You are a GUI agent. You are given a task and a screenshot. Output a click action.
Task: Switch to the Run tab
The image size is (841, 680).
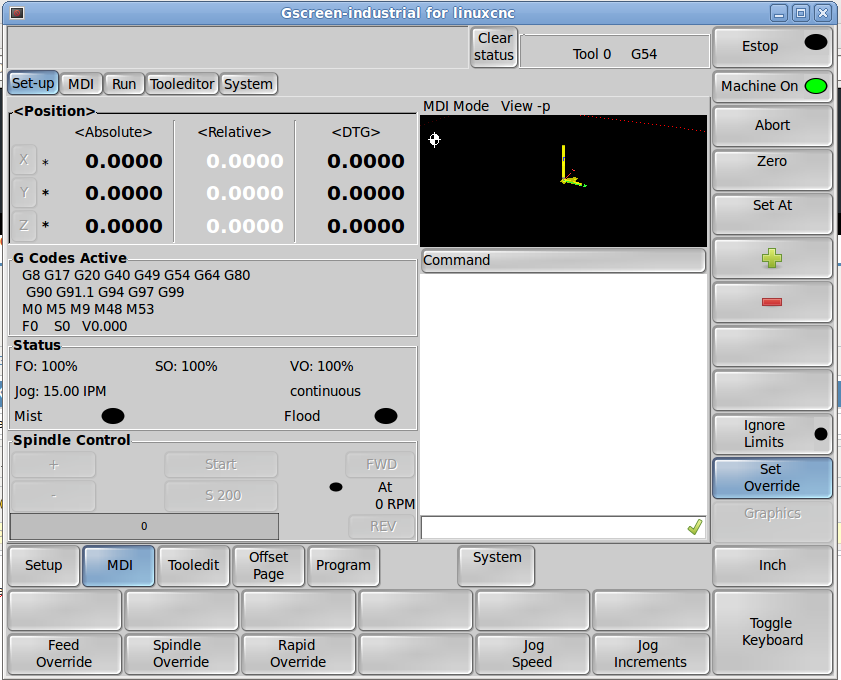(x=124, y=84)
